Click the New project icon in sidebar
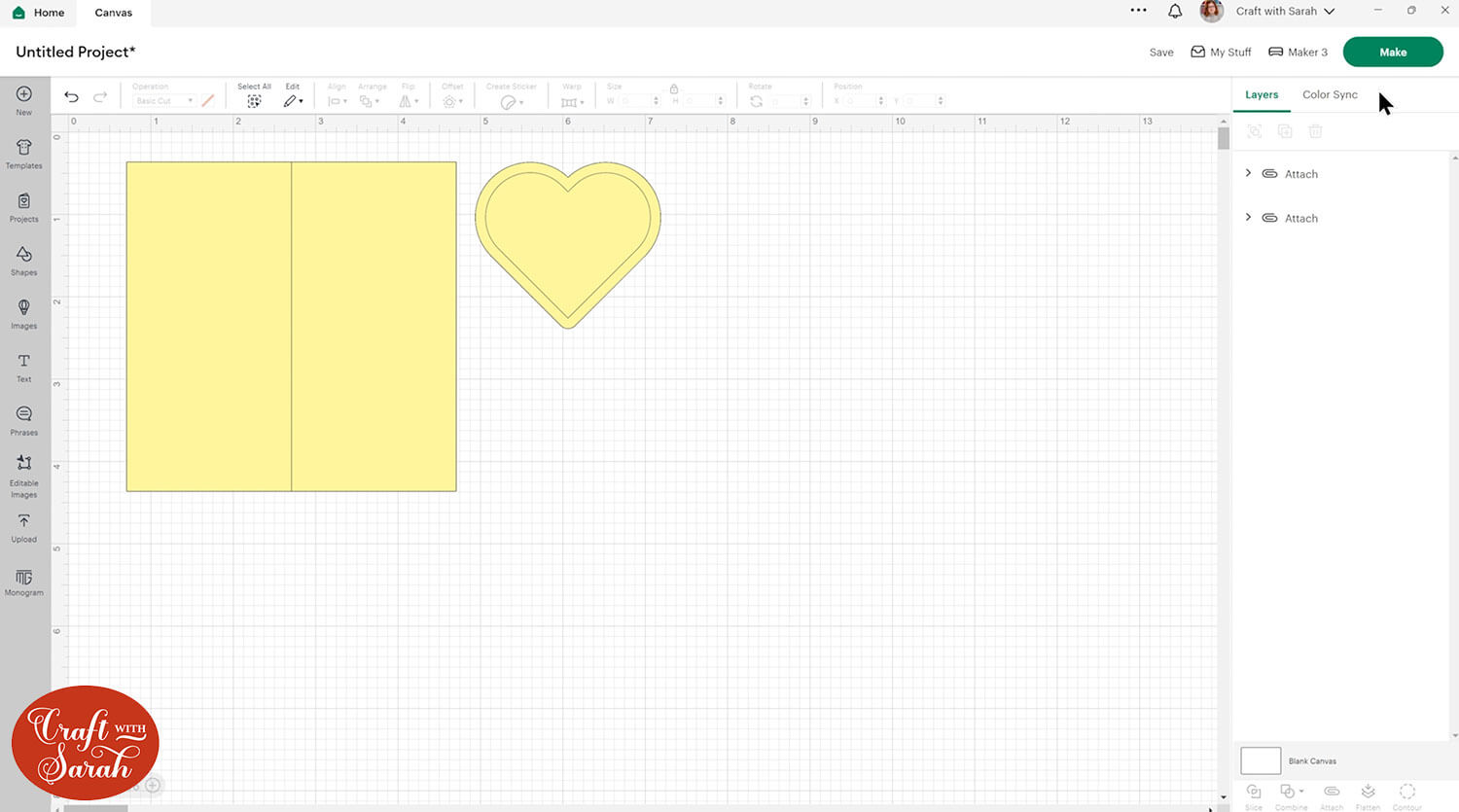 [24, 94]
